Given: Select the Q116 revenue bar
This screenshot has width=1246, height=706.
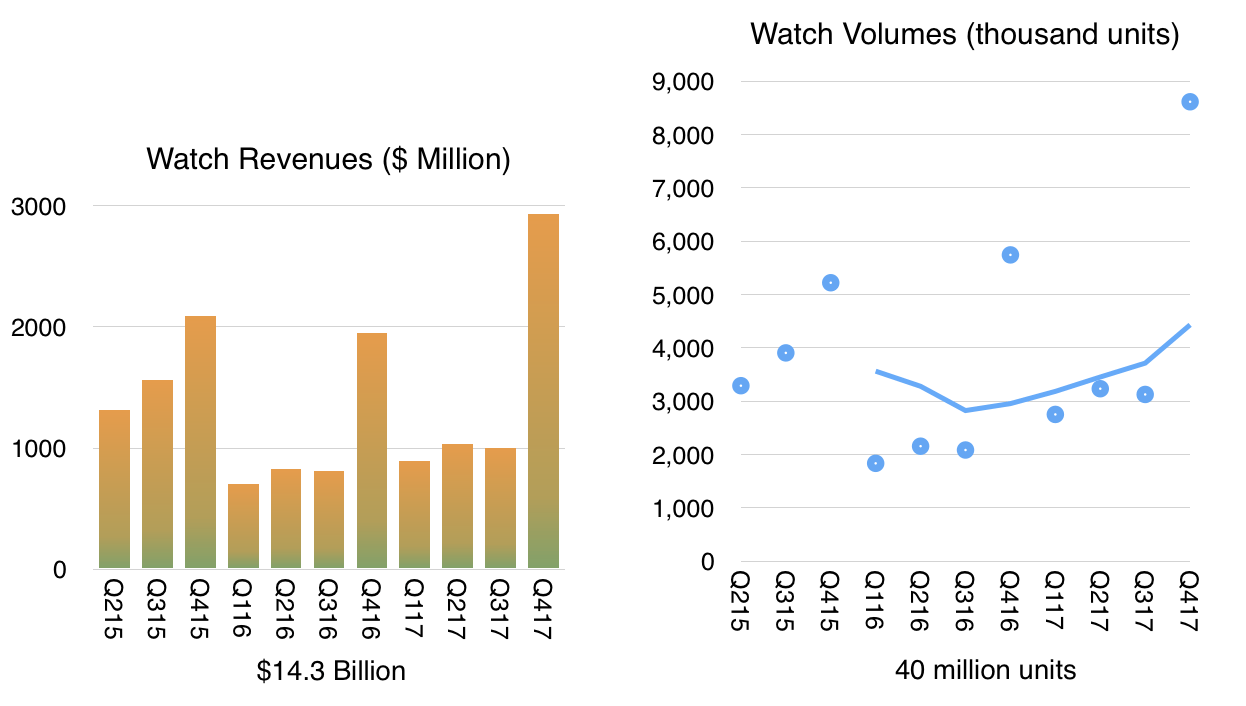Looking at the screenshot, I should (x=243, y=527).
